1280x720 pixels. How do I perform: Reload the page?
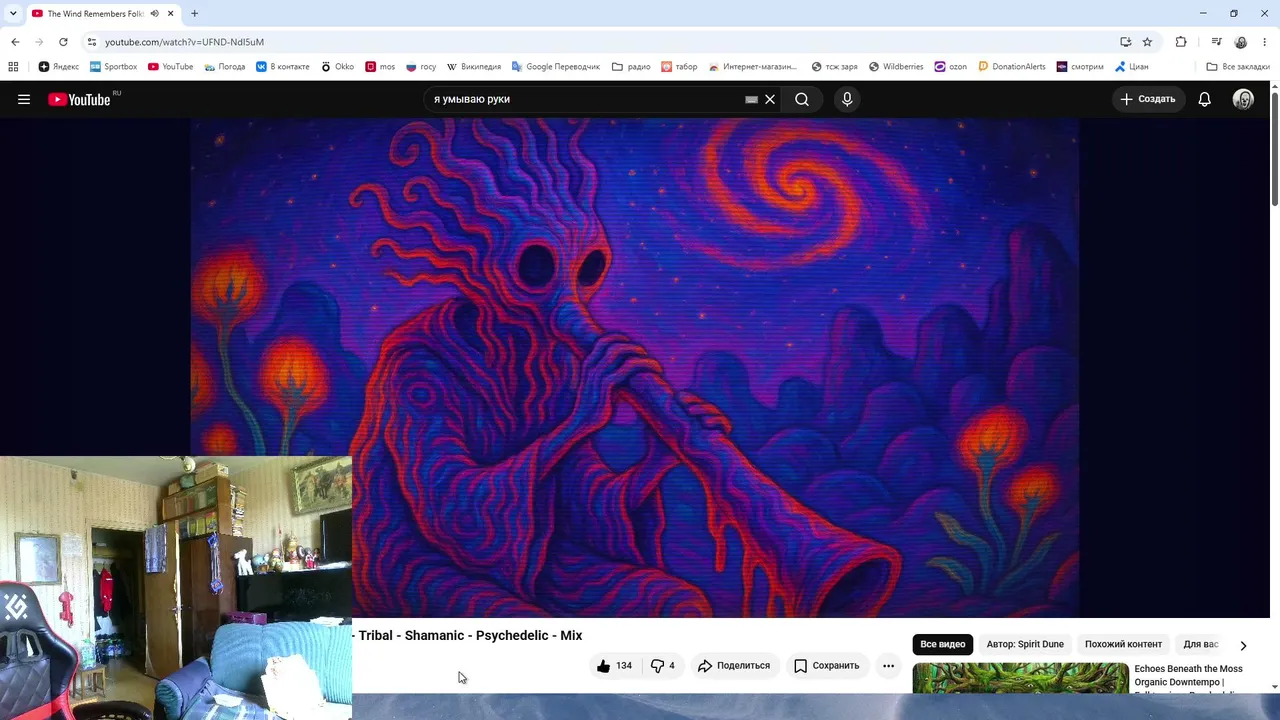[63, 42]
